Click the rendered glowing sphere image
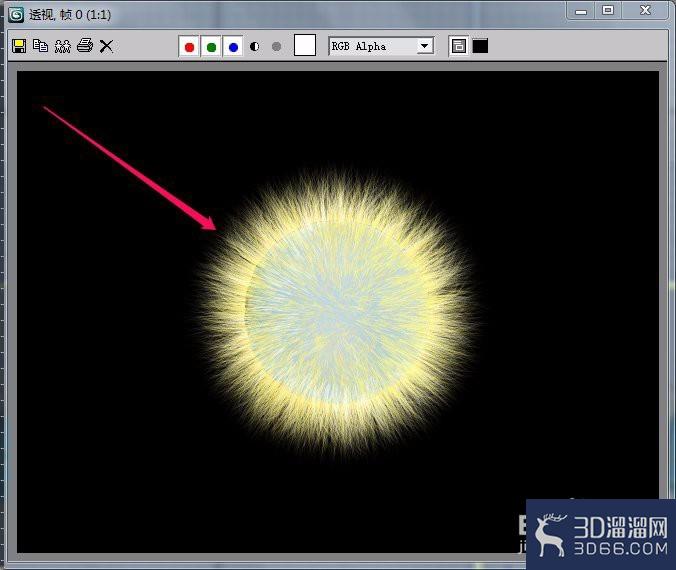676x570 pixels. (x=336, y=313)
